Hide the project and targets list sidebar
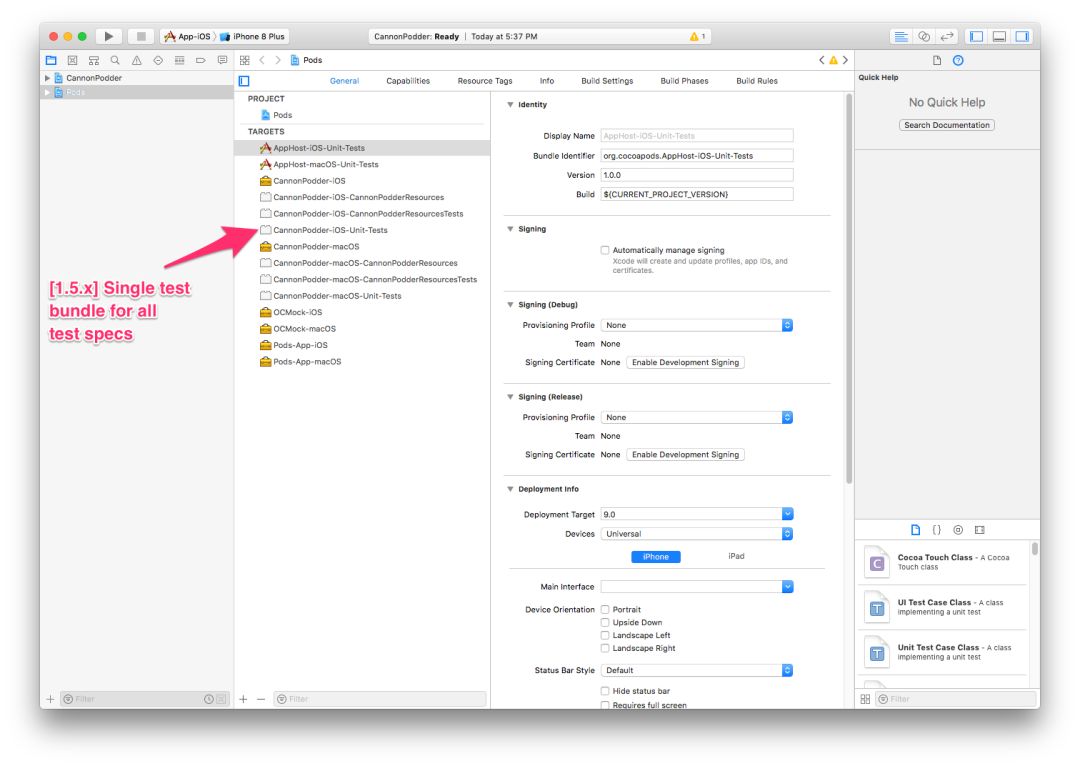The image size is (1080, 766). (x=244, y=81)
